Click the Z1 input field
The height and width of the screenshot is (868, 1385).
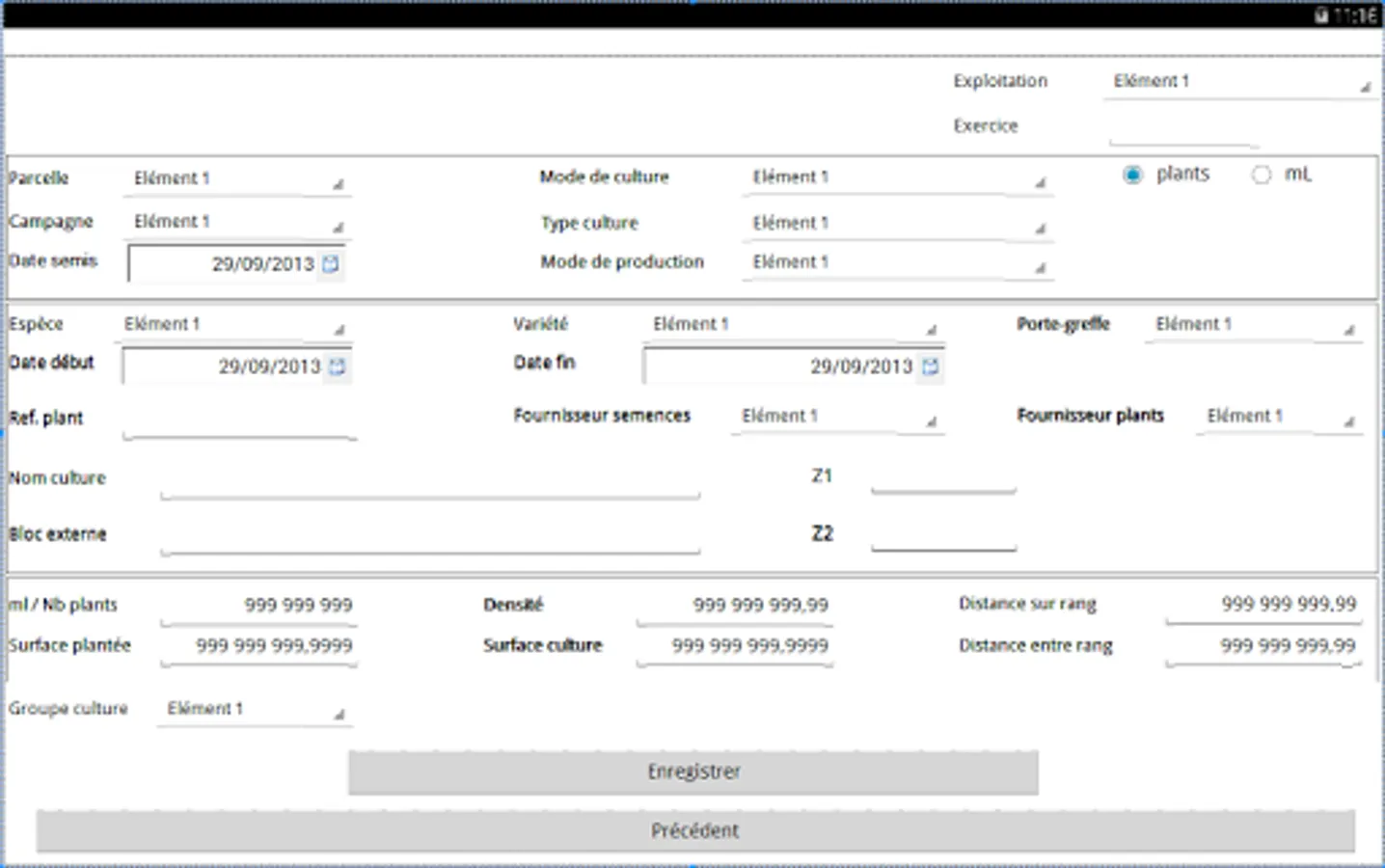[x=943, y=476]
